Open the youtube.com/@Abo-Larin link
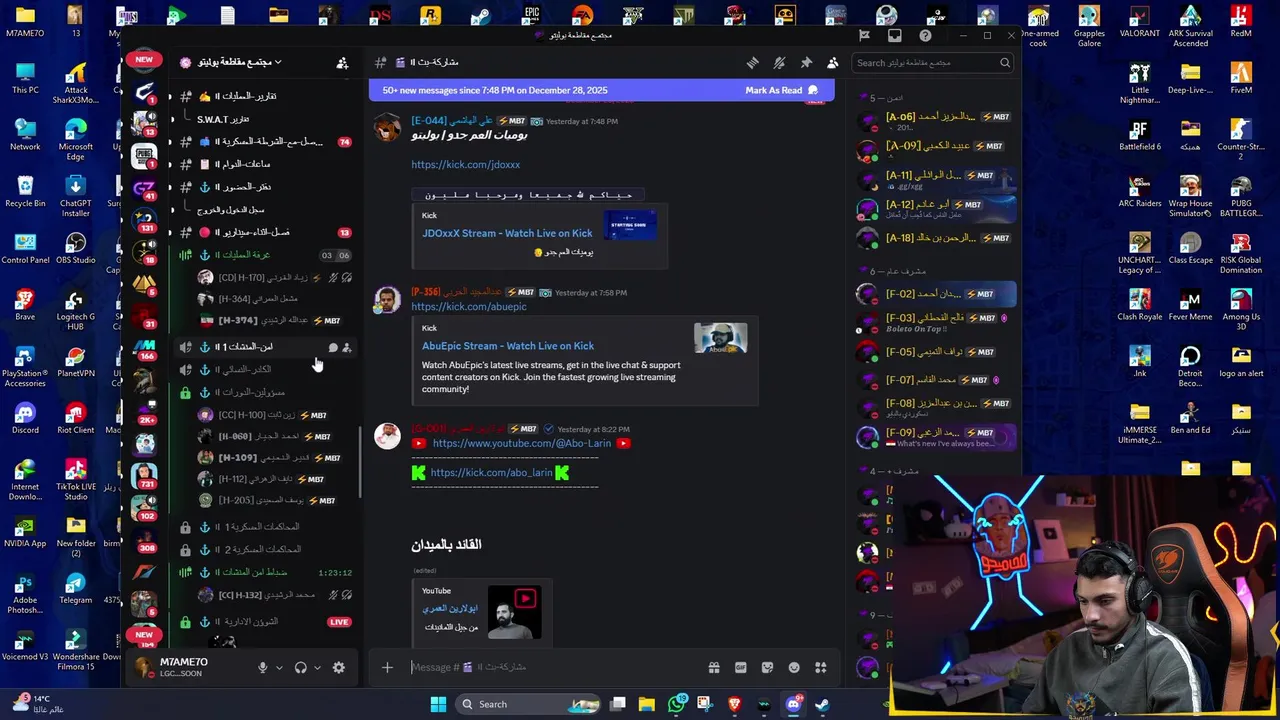 pyautogui.click(x=521, y=443)
